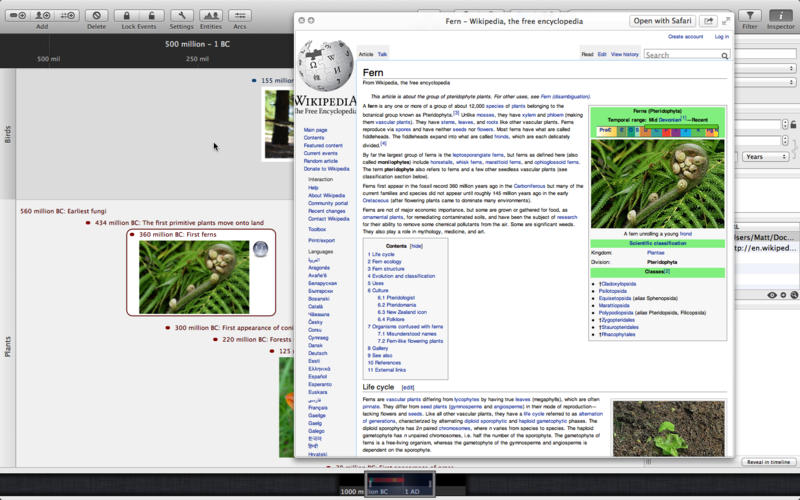Hide the Wikipedia contents table

point(416,245)
